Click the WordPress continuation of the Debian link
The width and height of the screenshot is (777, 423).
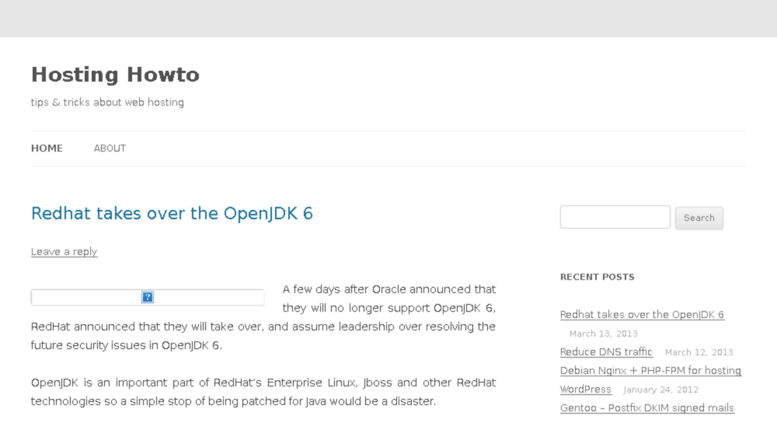585,389
